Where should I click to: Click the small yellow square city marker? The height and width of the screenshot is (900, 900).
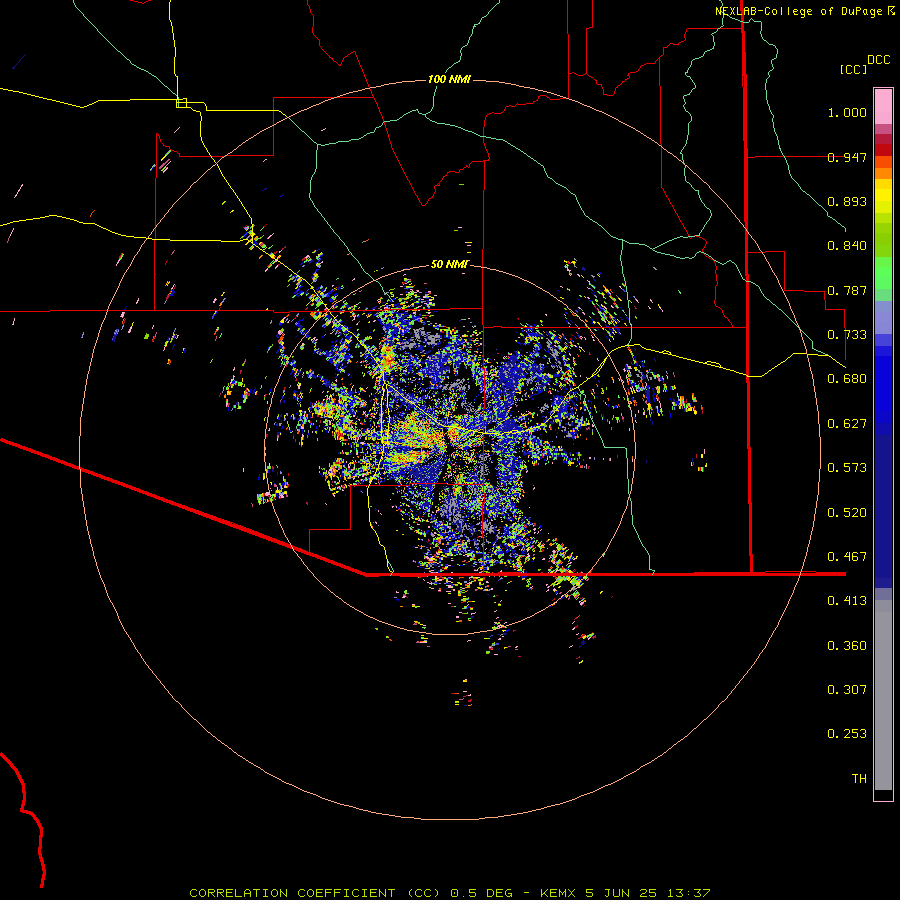(181, 103)
